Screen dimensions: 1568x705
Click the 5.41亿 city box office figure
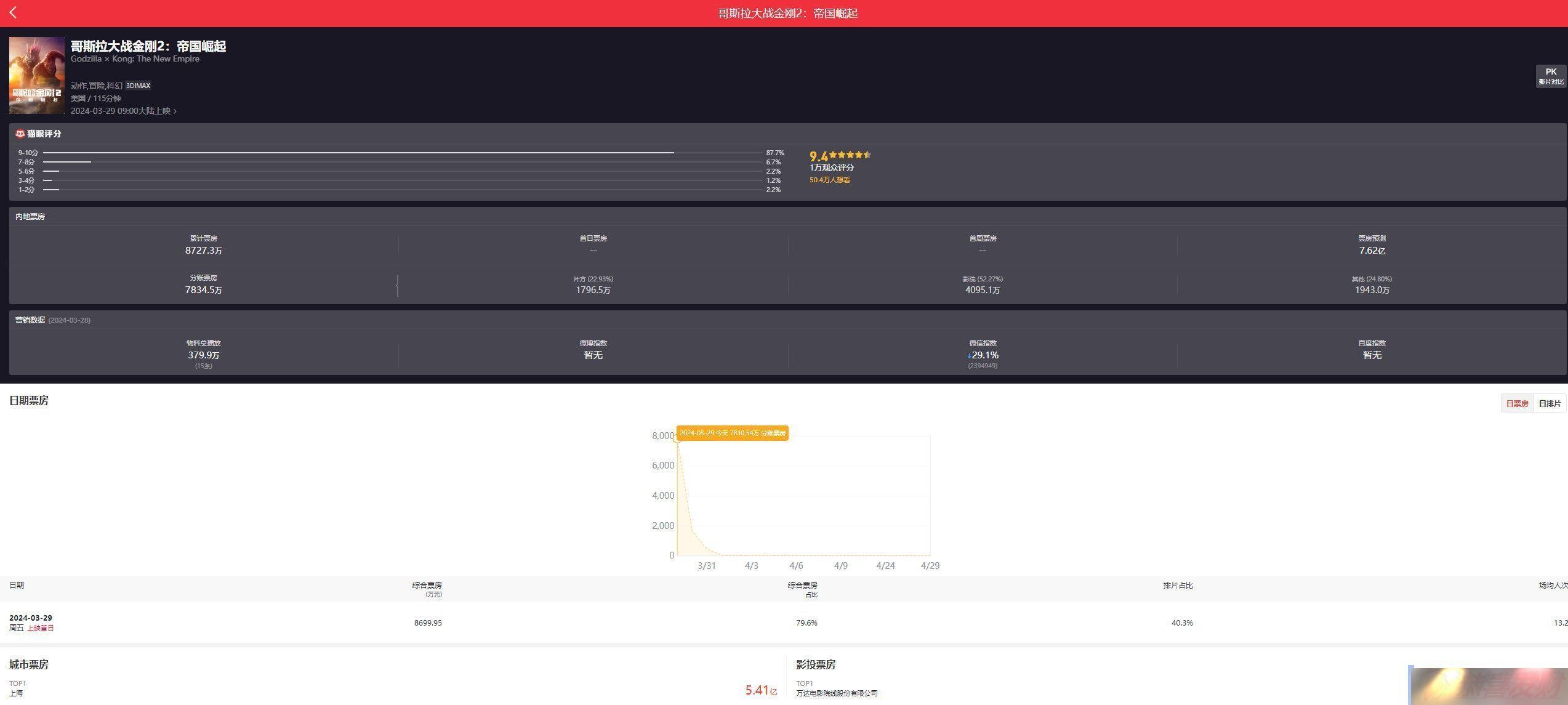tap(761, 690)
